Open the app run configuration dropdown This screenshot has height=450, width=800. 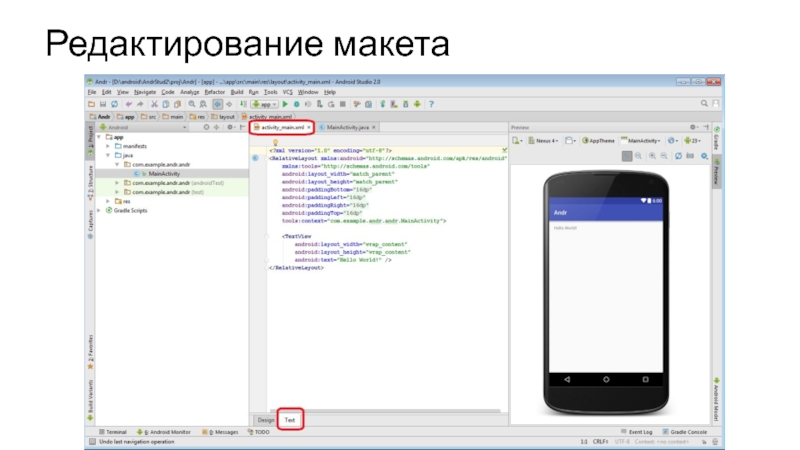pyautogui.click(x=264, y=103)
